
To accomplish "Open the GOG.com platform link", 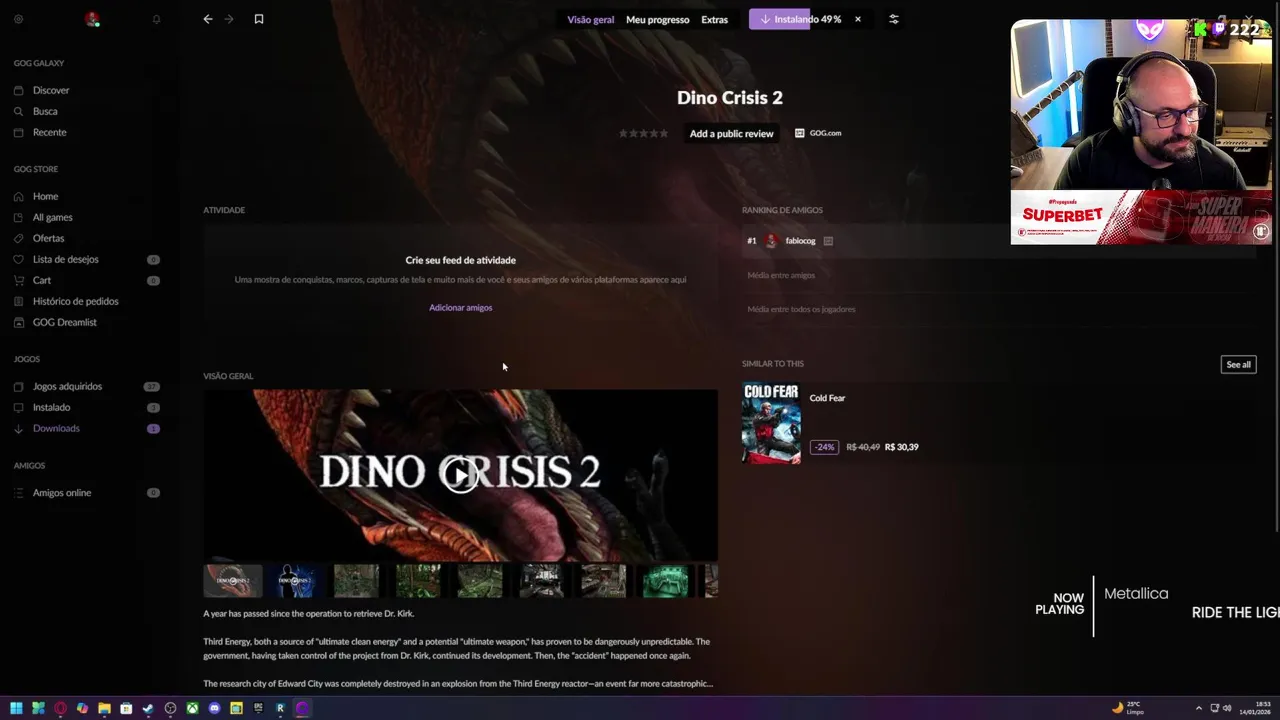I will (818, 133).
